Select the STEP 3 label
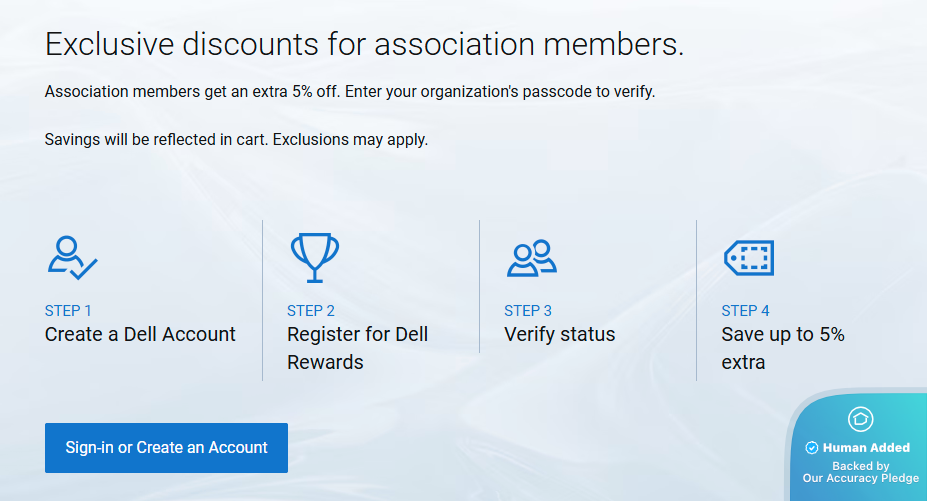The width and height of the screenshot is (927, 501). 528,310
